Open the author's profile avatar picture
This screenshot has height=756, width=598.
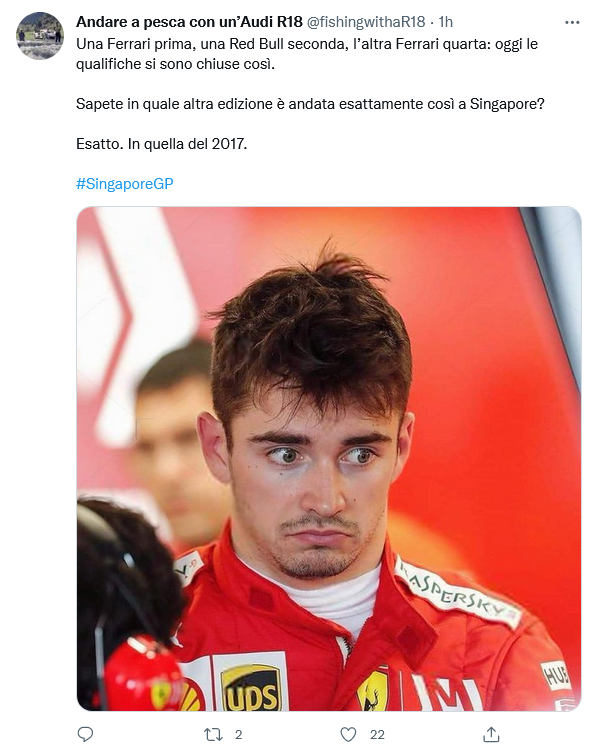[x=40, y=36]
